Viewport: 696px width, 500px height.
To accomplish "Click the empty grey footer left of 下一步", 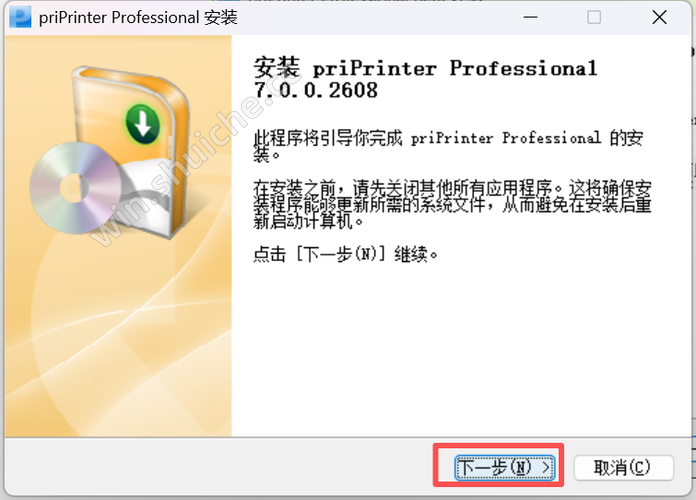I will click(x=218, y=466).
